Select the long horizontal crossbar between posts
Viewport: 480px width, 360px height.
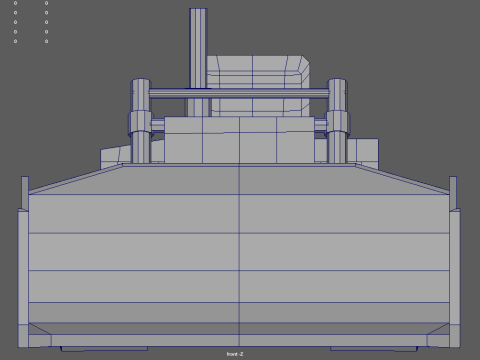[239, 93]
